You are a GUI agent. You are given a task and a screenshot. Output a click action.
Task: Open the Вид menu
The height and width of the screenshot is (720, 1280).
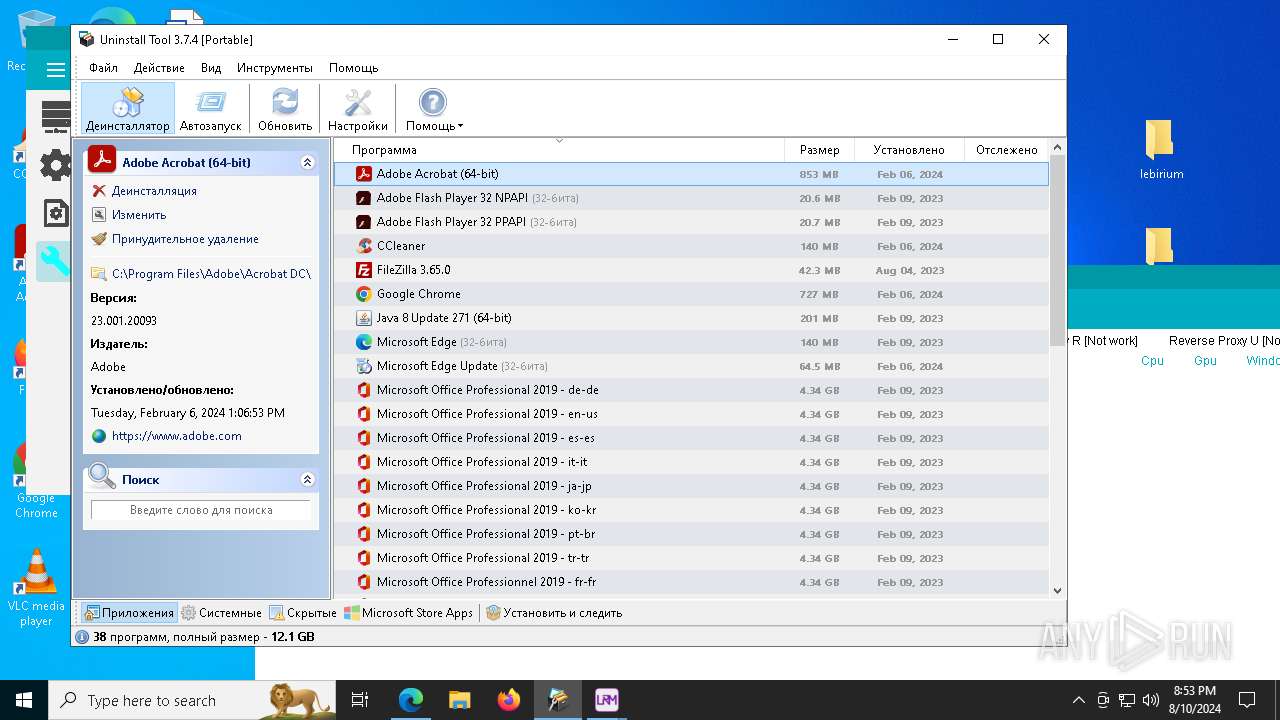[x=211, y=68]
